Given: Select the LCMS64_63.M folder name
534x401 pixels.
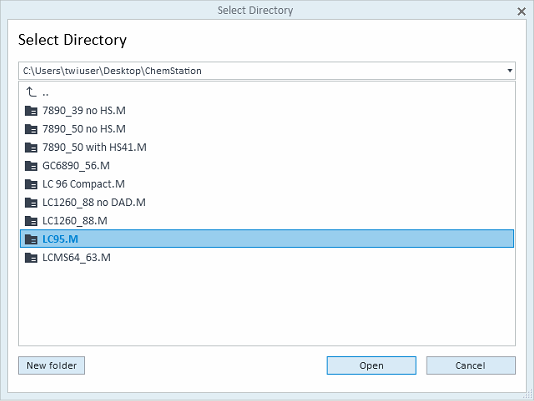Looking at the screenshot, I should [x=76, y=258].
